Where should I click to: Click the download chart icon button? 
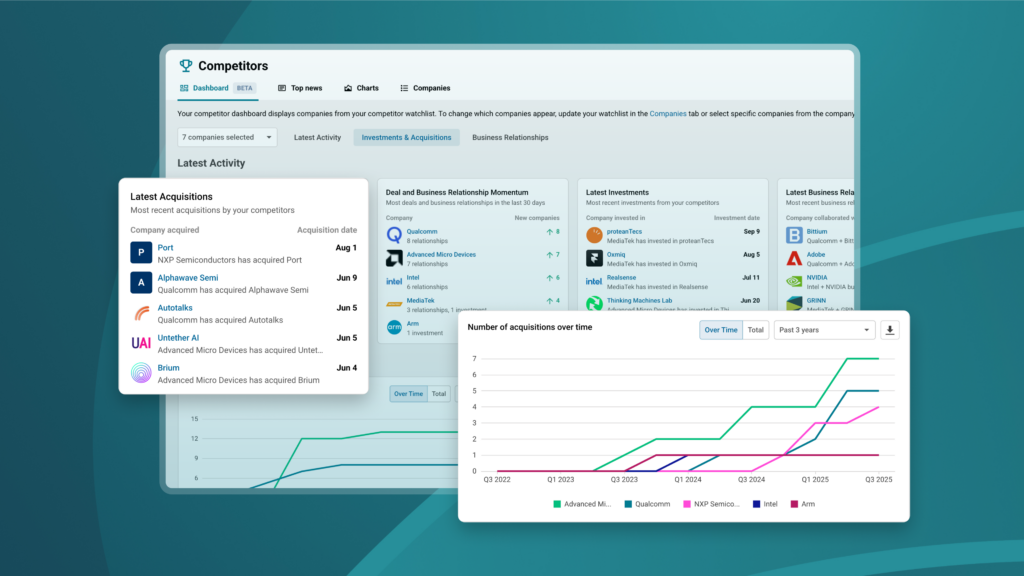pyautogui.click(x=890, y=330)
